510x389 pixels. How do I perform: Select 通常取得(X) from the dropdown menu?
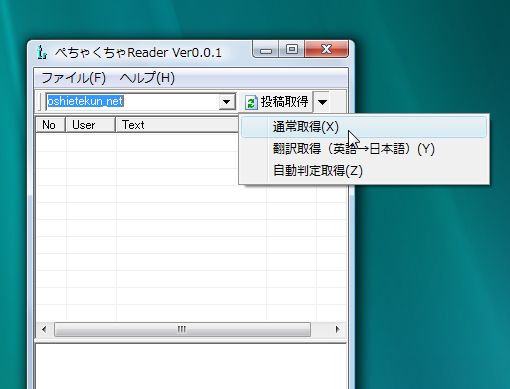tap(364, 127)
